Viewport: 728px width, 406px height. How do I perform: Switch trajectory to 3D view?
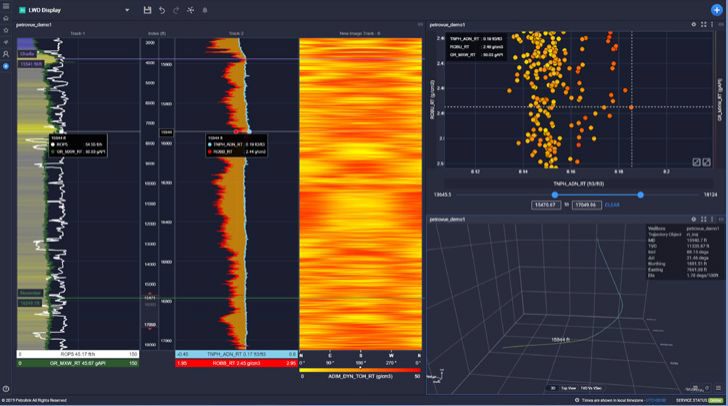(551, 388)
